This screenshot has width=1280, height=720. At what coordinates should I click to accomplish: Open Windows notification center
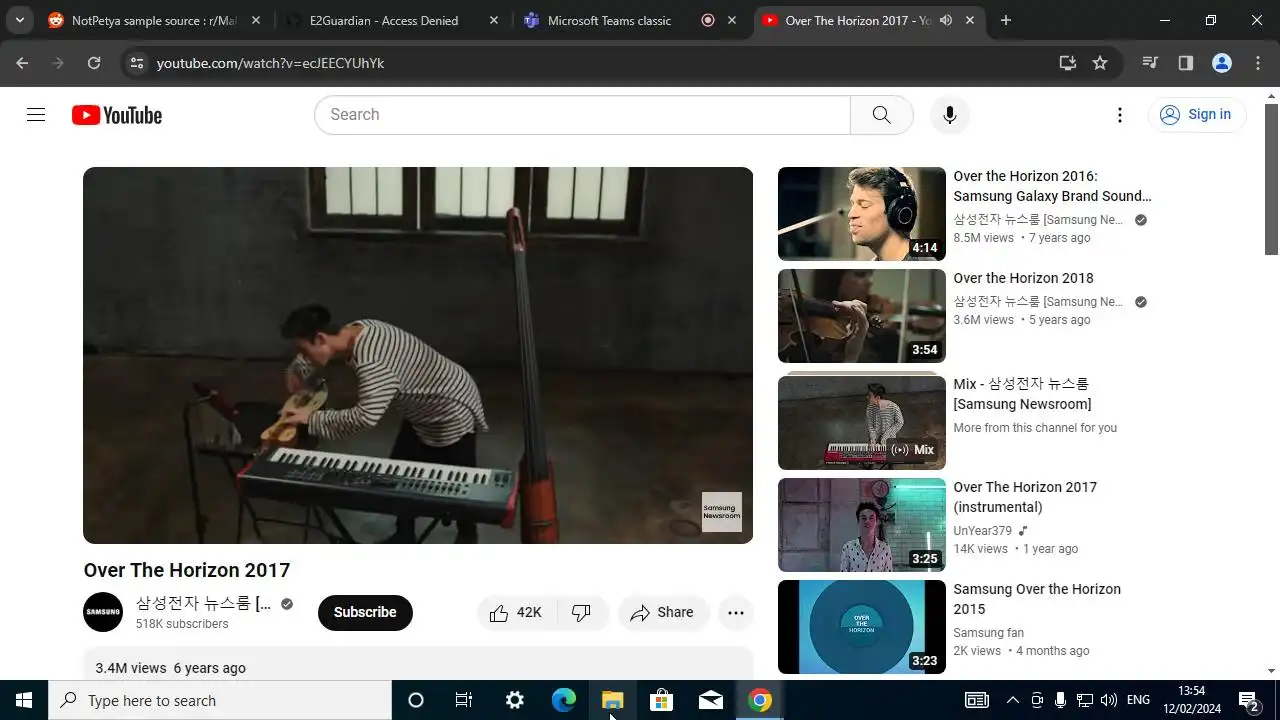click(x=1249, y=700)
